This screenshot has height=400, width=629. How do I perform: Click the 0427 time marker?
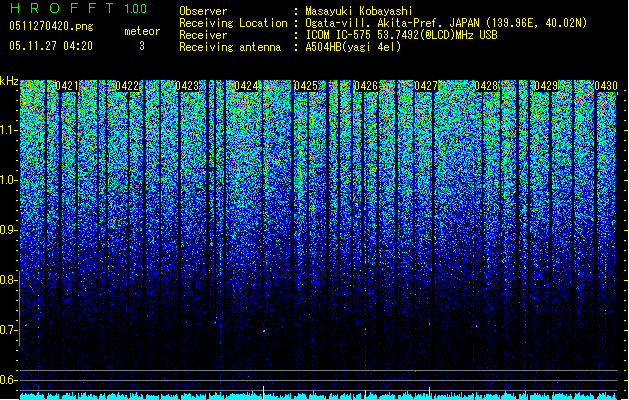point(426,86)
